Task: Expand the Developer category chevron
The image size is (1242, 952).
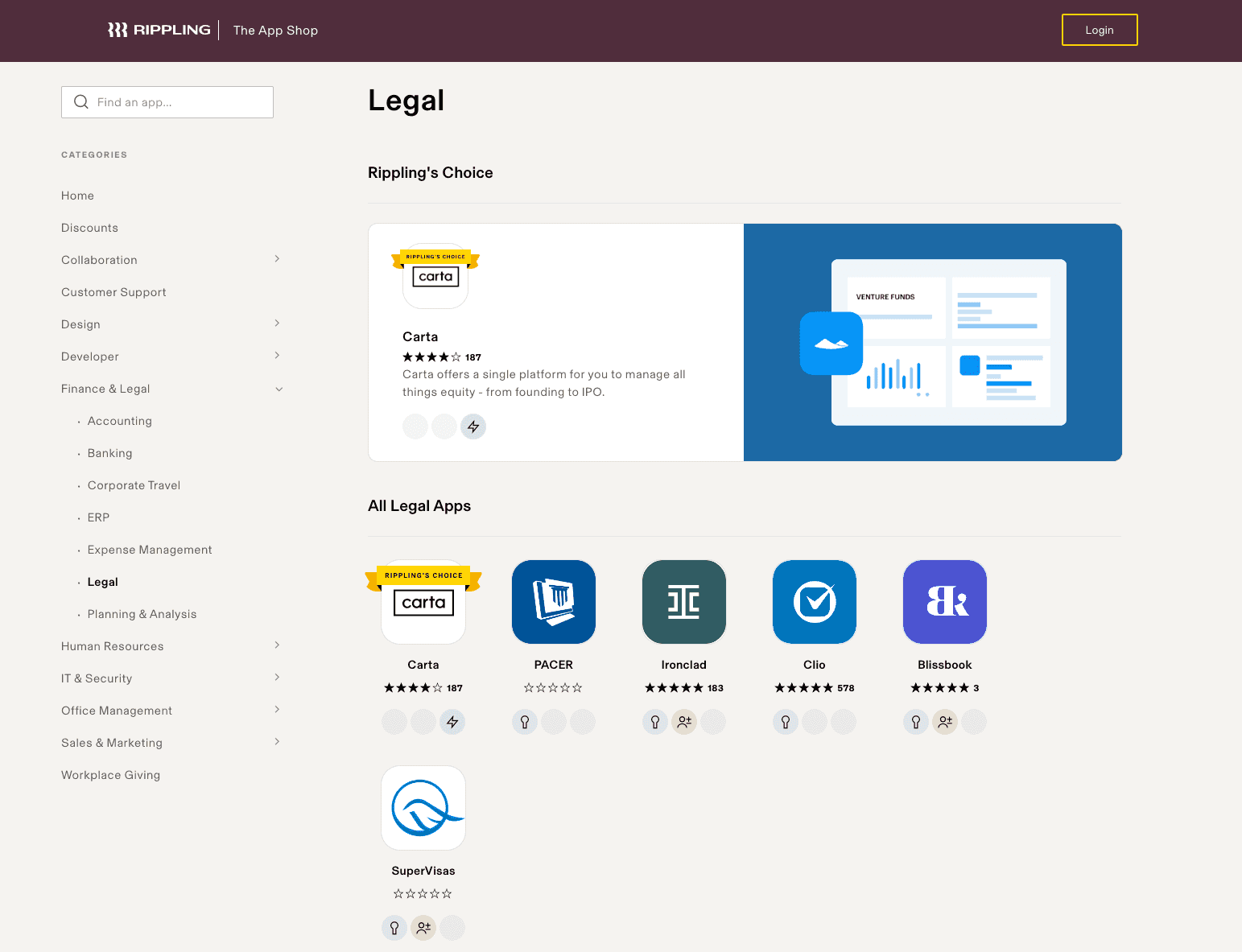Action: [277, 356]
